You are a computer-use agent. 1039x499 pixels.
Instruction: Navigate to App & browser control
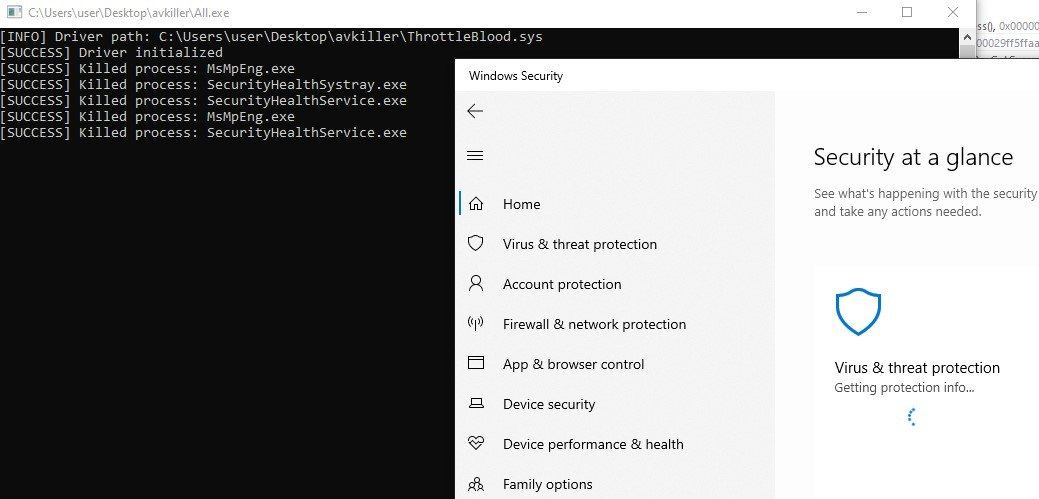pos(573,364)
